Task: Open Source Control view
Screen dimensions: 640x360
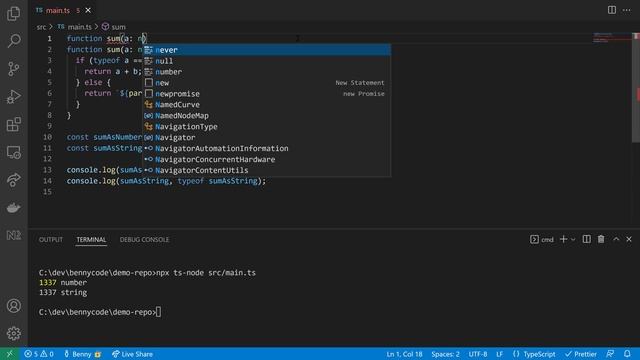Action: coord(13,69)
